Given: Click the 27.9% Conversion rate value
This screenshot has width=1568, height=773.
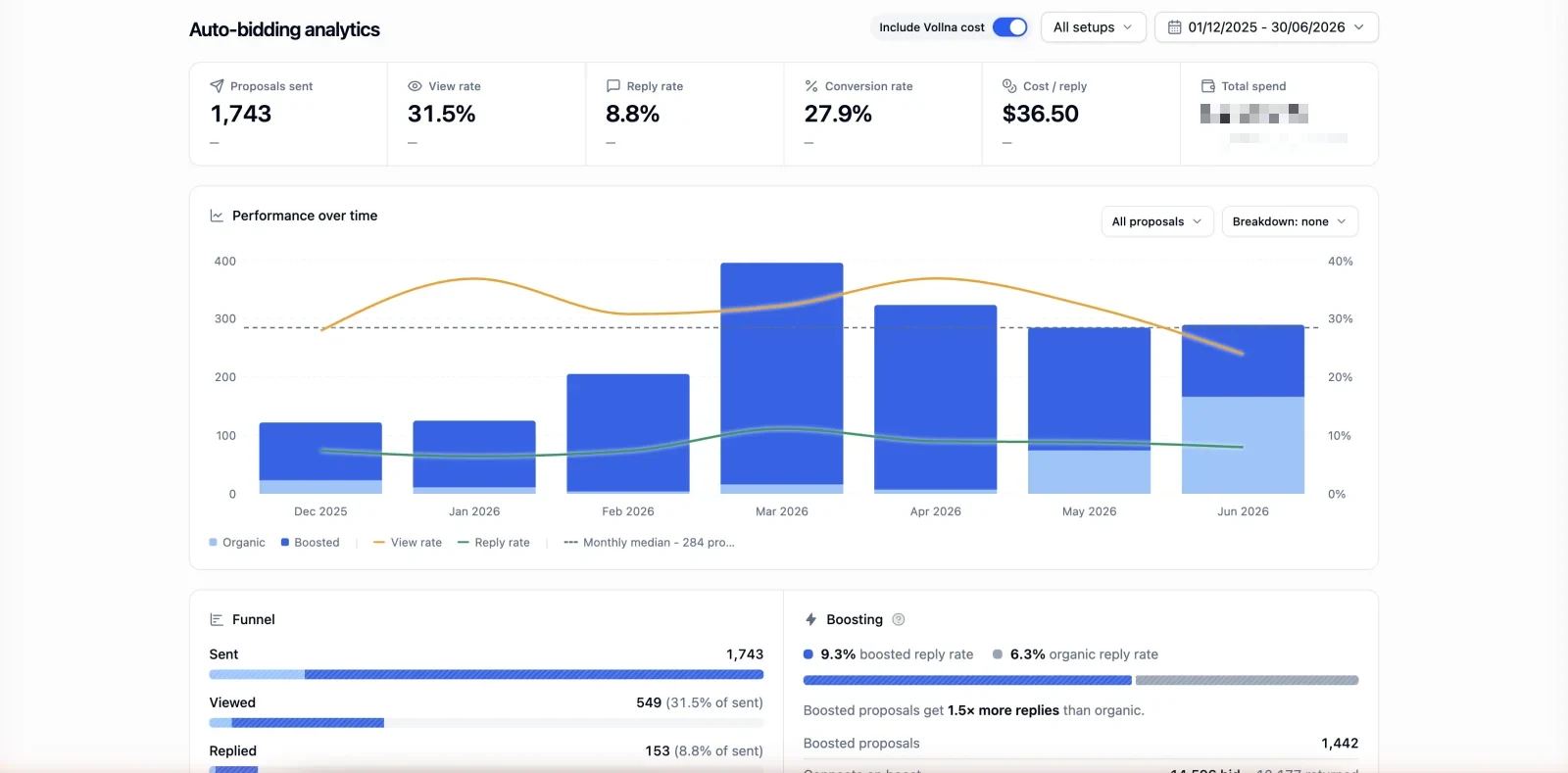Looking at the screenshot, I should click(838, 114).
